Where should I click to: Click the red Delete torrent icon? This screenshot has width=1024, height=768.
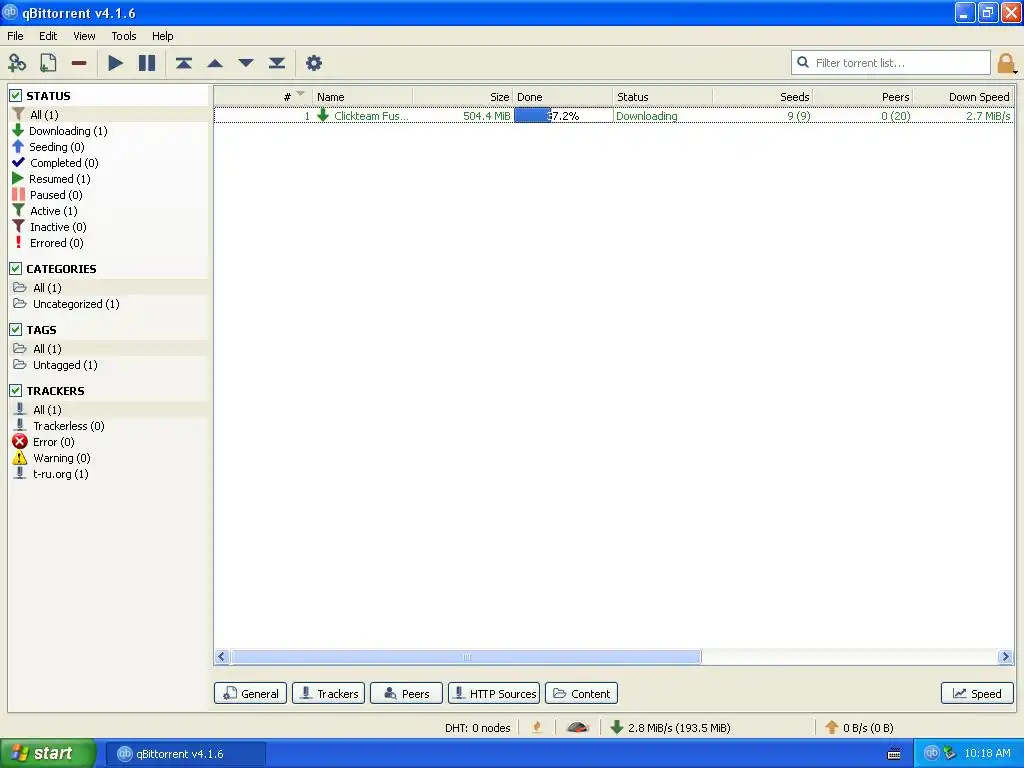click(x=79, y=63)
